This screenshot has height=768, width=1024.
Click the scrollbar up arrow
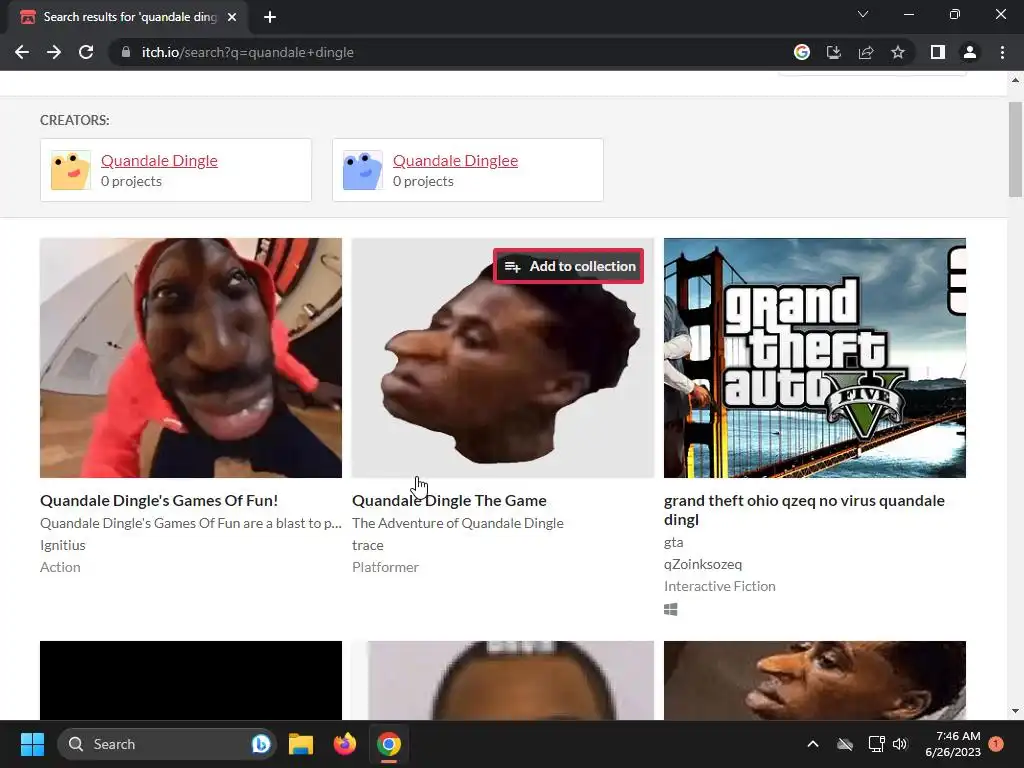pyautogui.click(x=1015, y=80)
